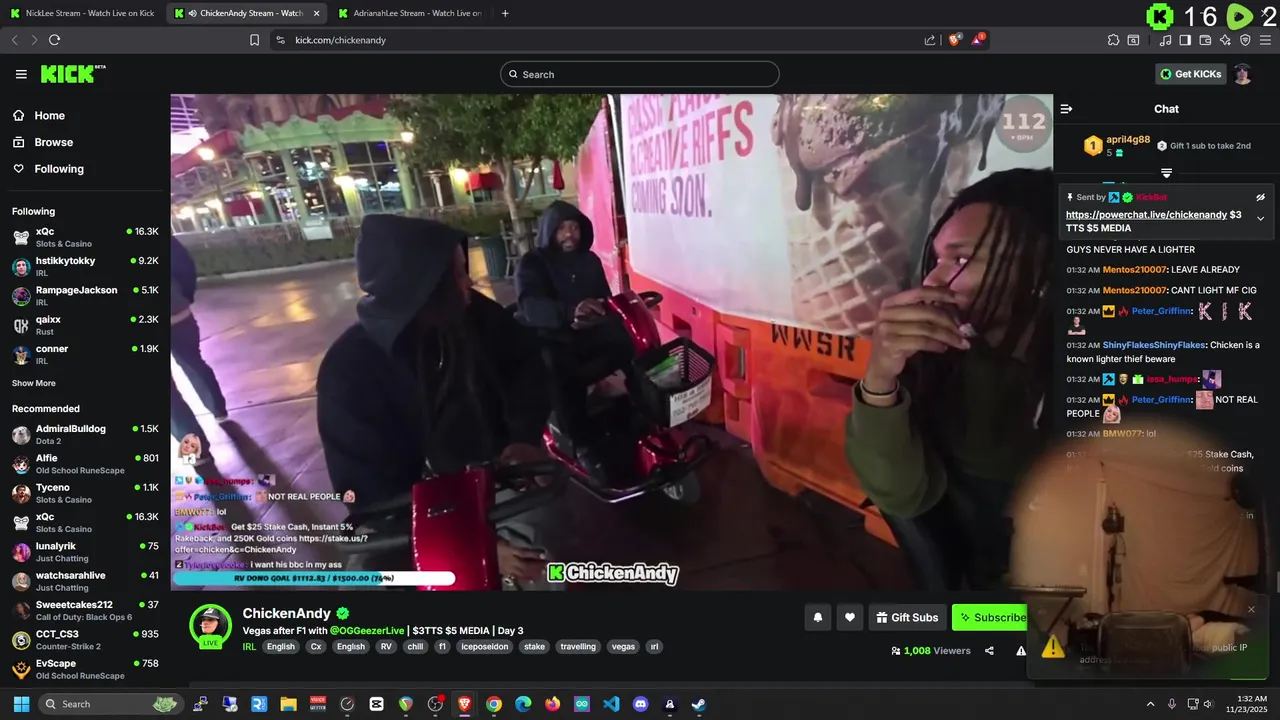
Task: Open Tyceno channel in Recommended
Action: (85, 493)
